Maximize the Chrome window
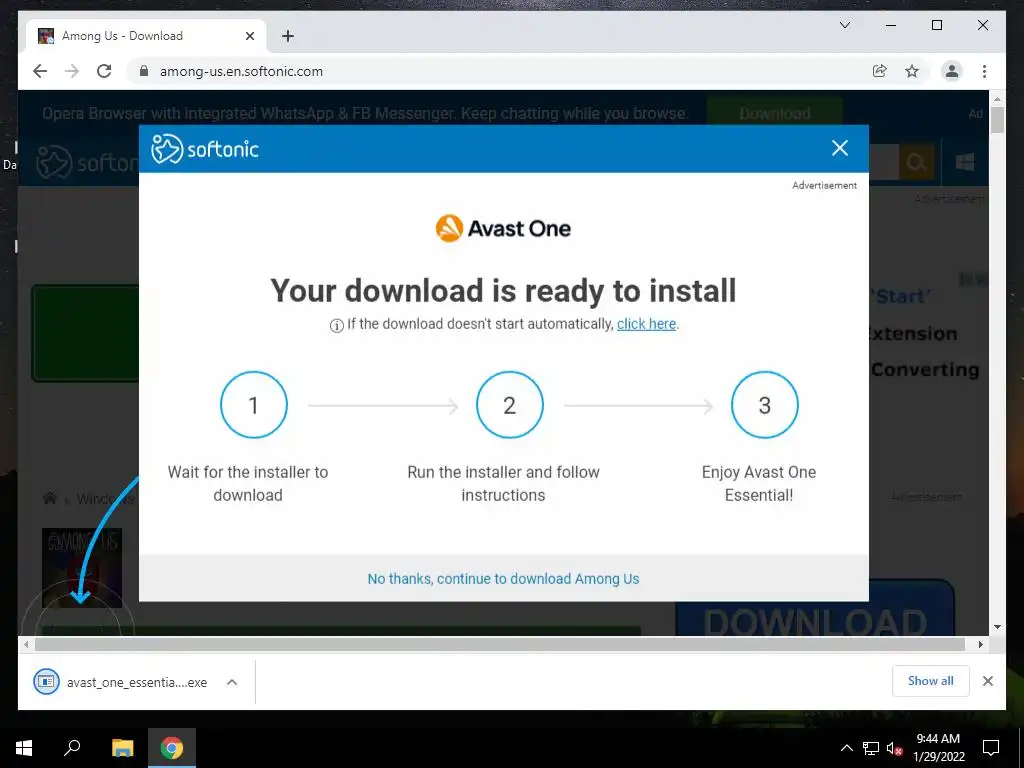Screen dimensions: 1024x768 pyautogui.click(x=936, y=25)
